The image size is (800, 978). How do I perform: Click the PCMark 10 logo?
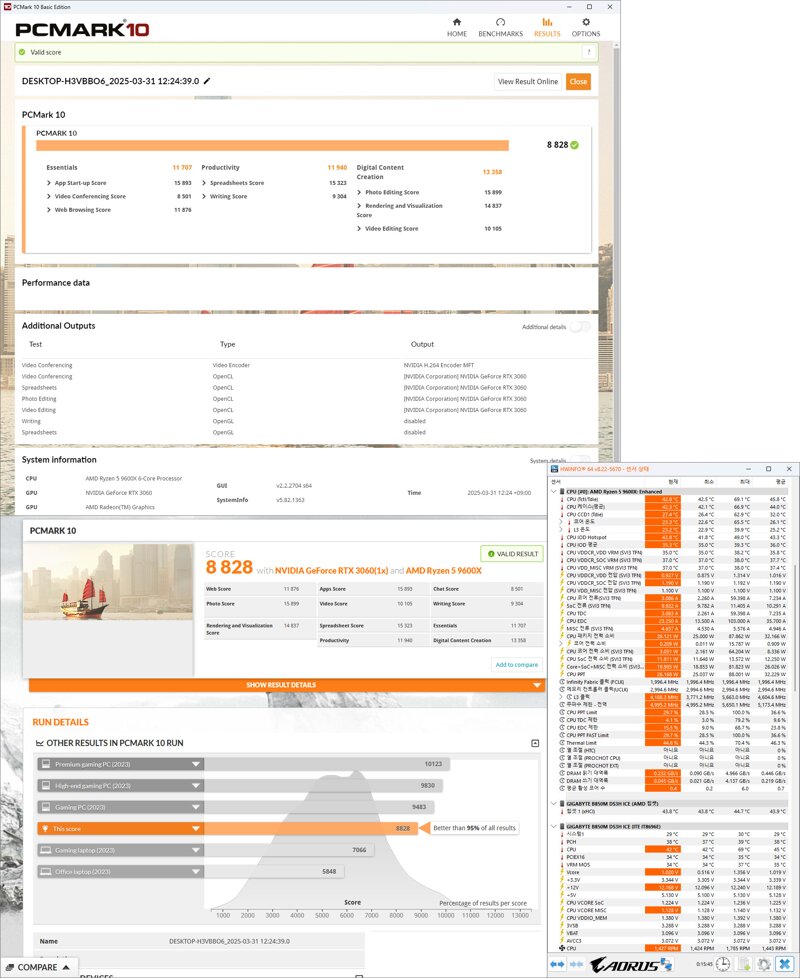click(82, 29)
